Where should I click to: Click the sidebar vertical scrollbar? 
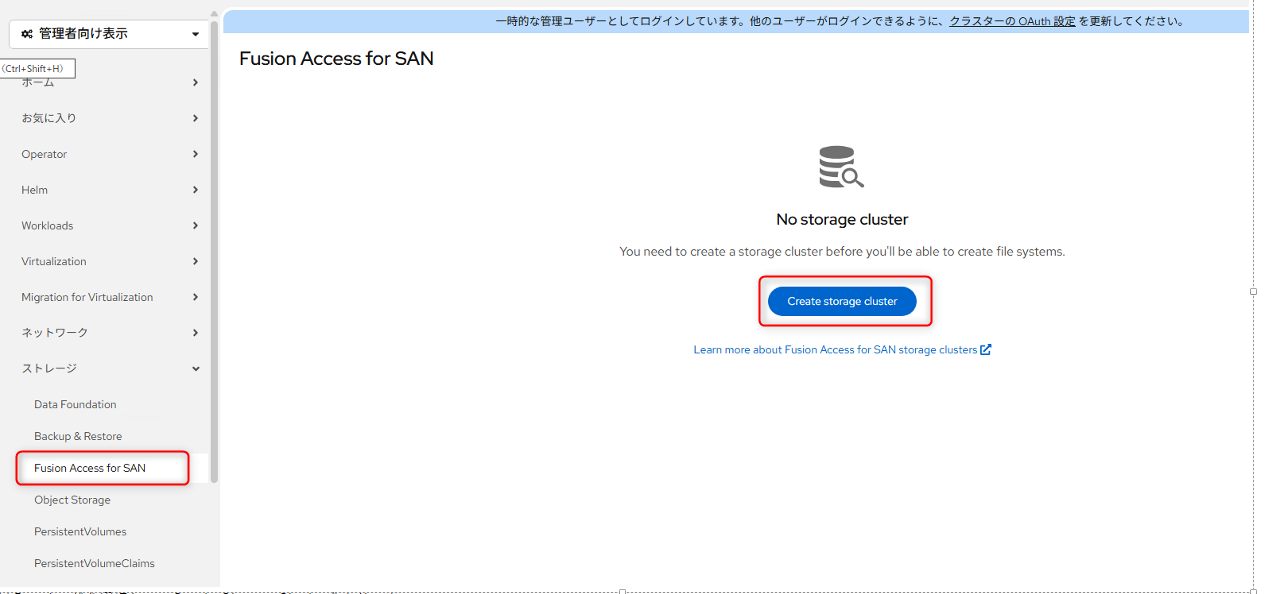tap(214, 250)
